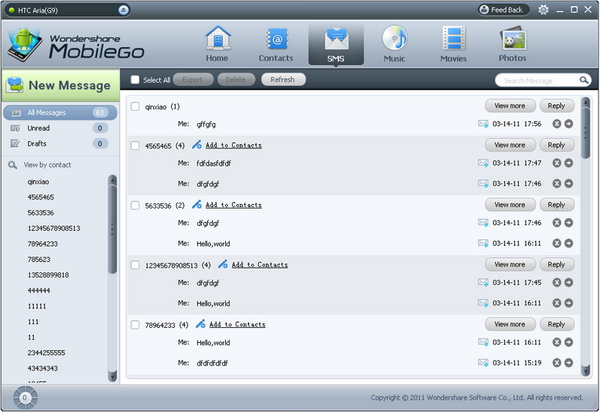Screen dimensions: 600x412
Task: Click View more for 12345678908513
Action: point(510,264)
